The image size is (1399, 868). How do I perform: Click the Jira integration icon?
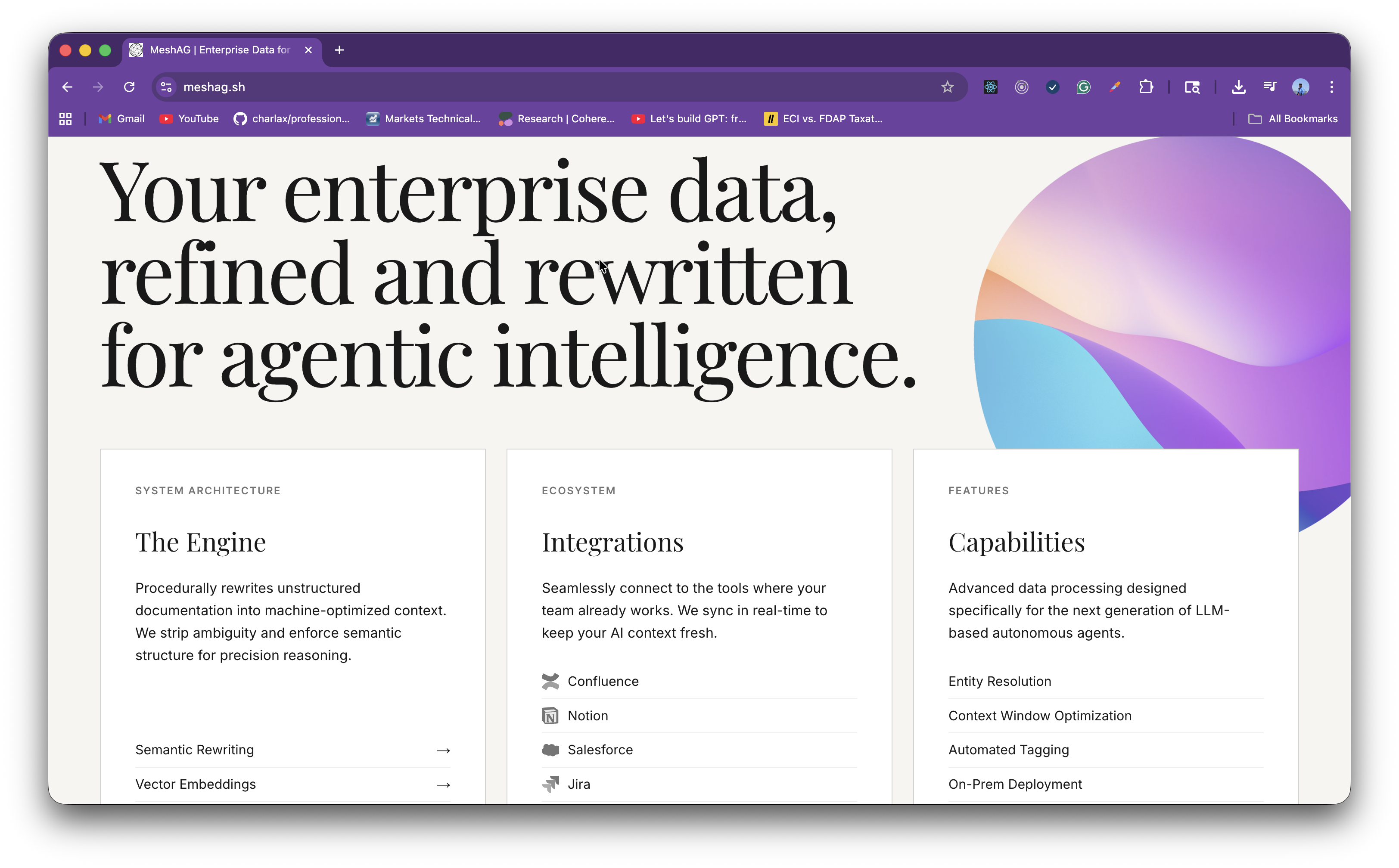click(x=551, y=784)
